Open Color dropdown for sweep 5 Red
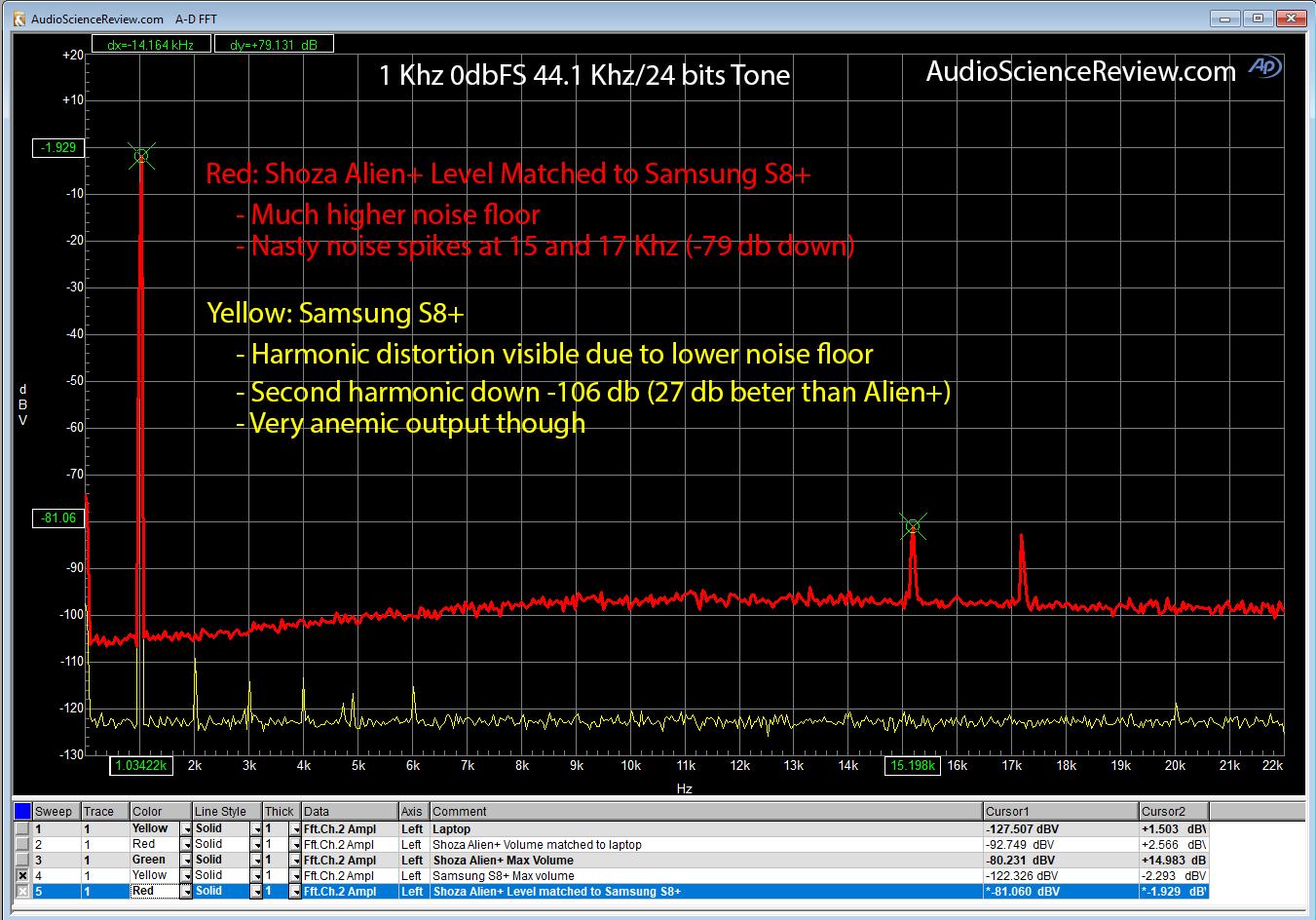The image size is (1316, 920). (186, 892)
